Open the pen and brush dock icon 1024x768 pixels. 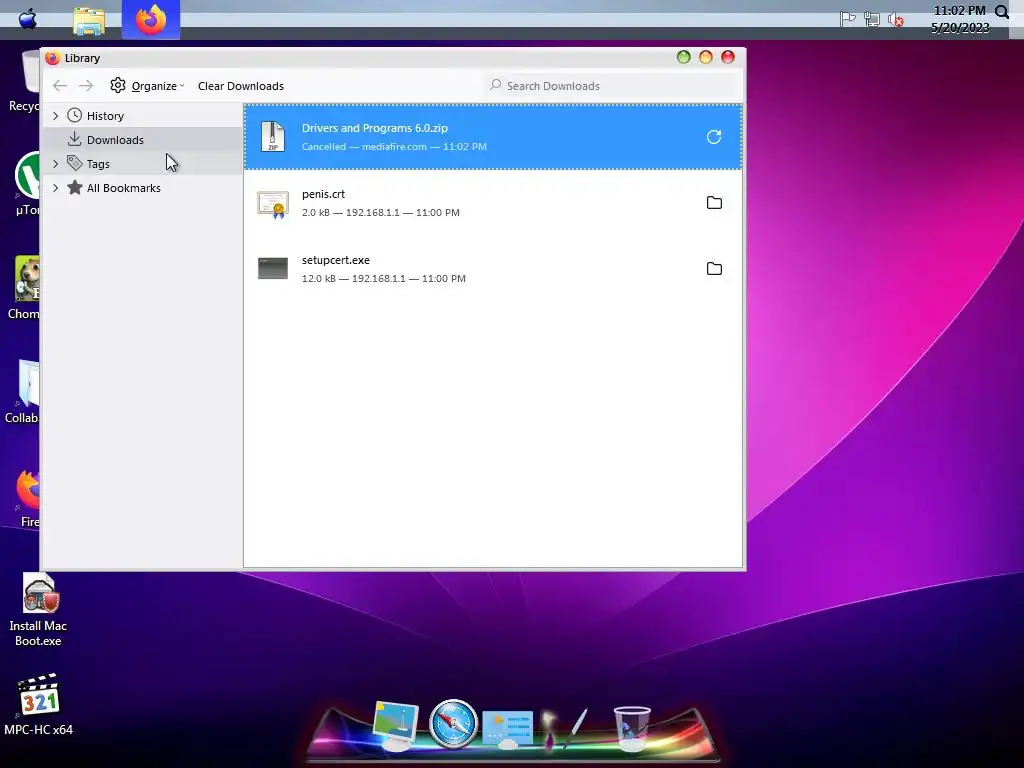pyautogui.click(x=566, y=727)
